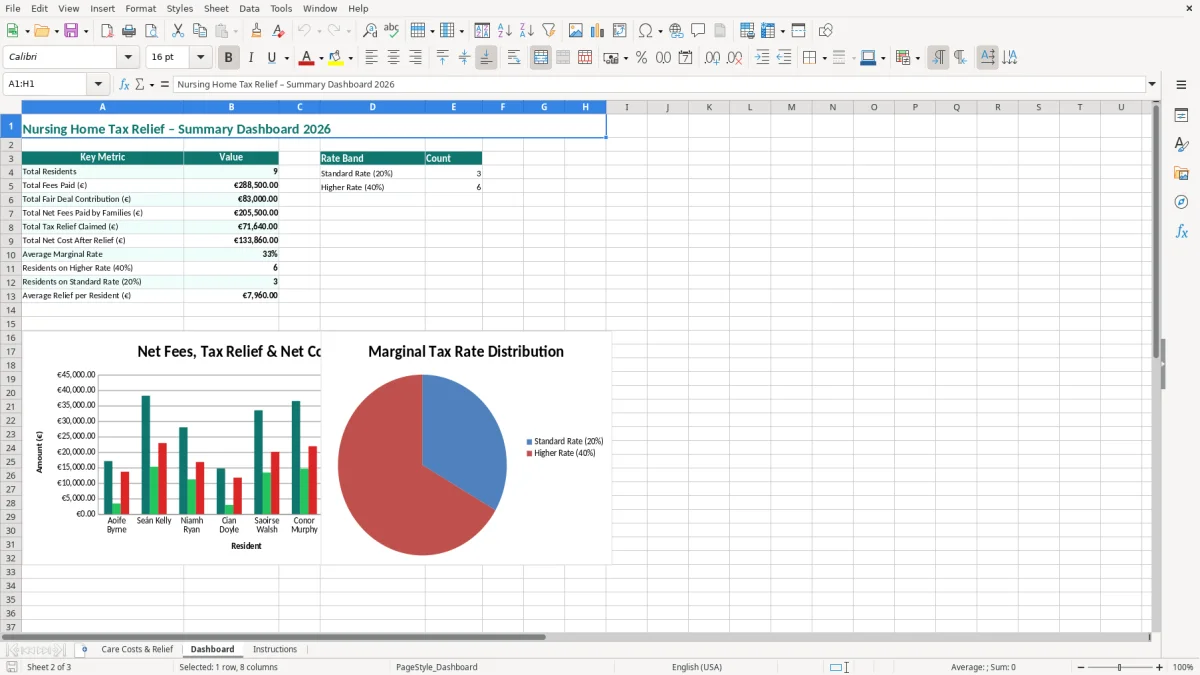Viewport: 1200px width, 675px height.
Task: Click the Marginal Tax Rate Distribution pie chart
Action: [x=422, y=465]
